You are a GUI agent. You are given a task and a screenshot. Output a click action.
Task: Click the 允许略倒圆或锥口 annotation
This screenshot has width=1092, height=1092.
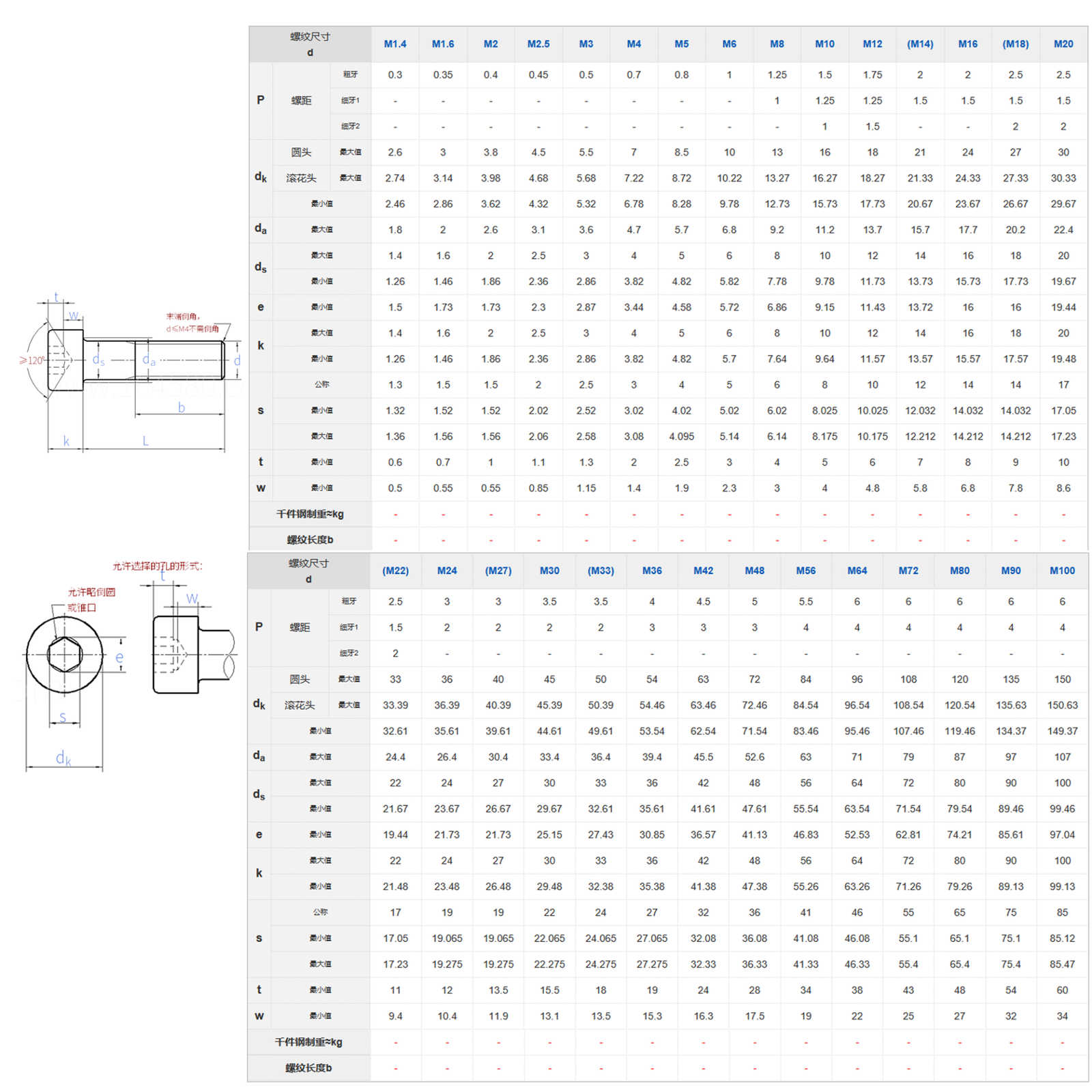(x=91, y=599)
